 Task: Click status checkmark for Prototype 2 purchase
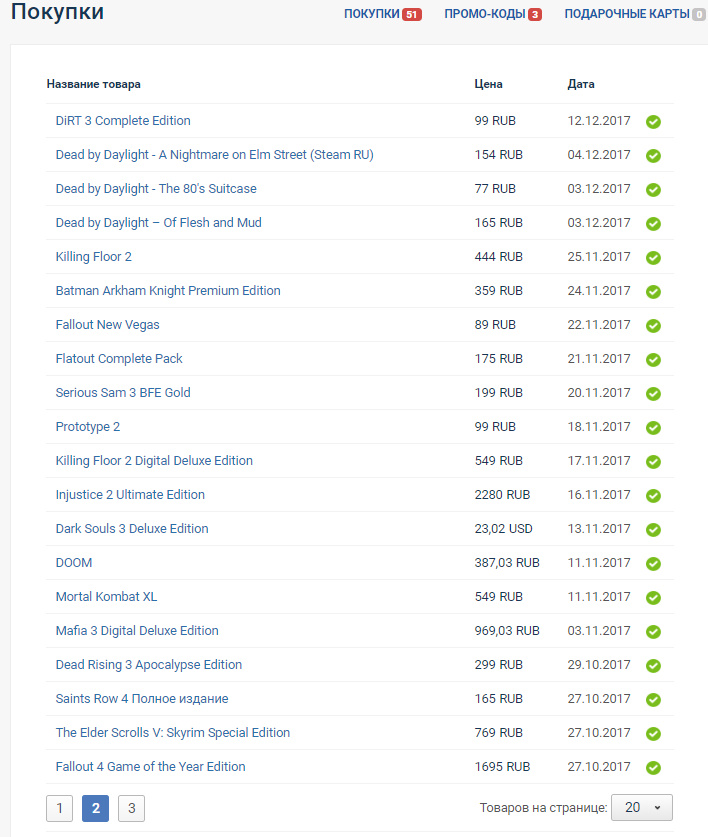653,428
